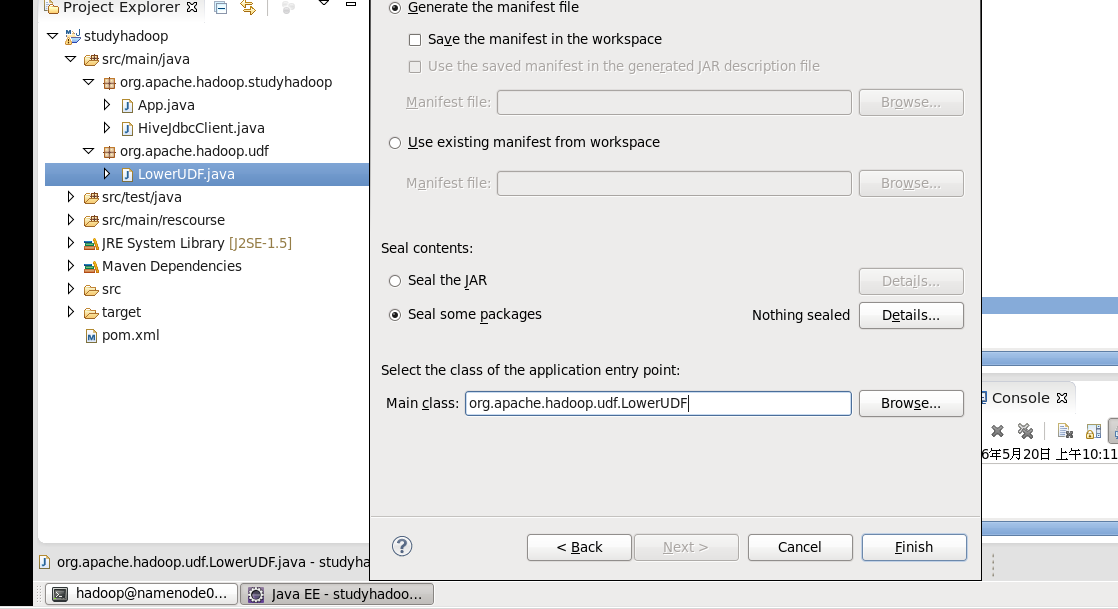The height and width of the screenshot is (609, 1118).
Task: Toggle Scroll Lock icon in Console
Action: pyautogui.click(x=1093, y=431)
